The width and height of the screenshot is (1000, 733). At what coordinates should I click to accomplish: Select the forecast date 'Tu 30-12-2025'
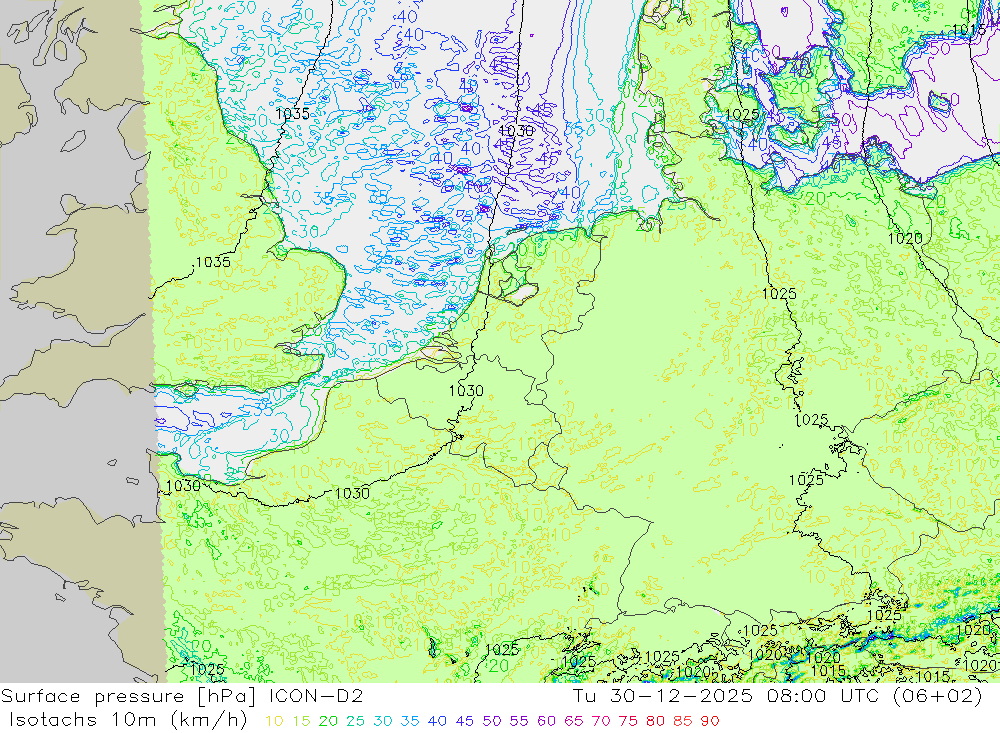click(x=663, y=696)
